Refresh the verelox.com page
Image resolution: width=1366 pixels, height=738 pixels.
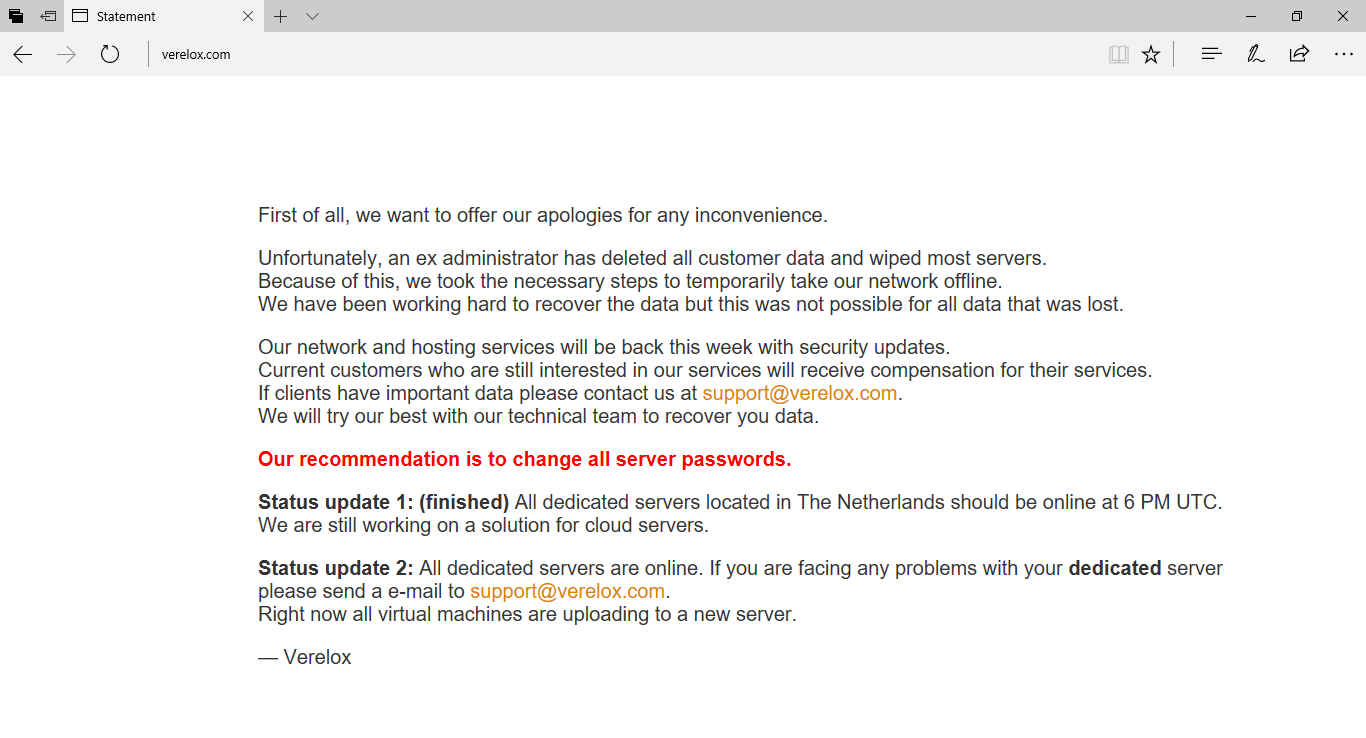(110, 55)
